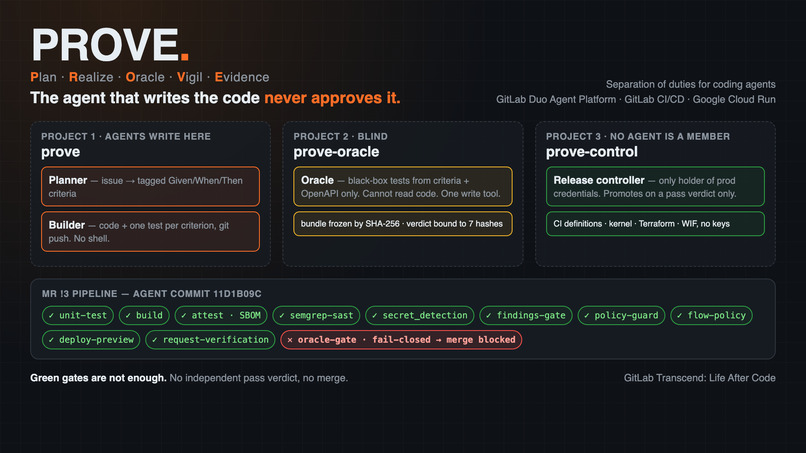Image resolution: width=806 pixels, height=453 pixels.
Task: Click the 'GitLab CI/CD' text
Action: [x=654, y=99]
